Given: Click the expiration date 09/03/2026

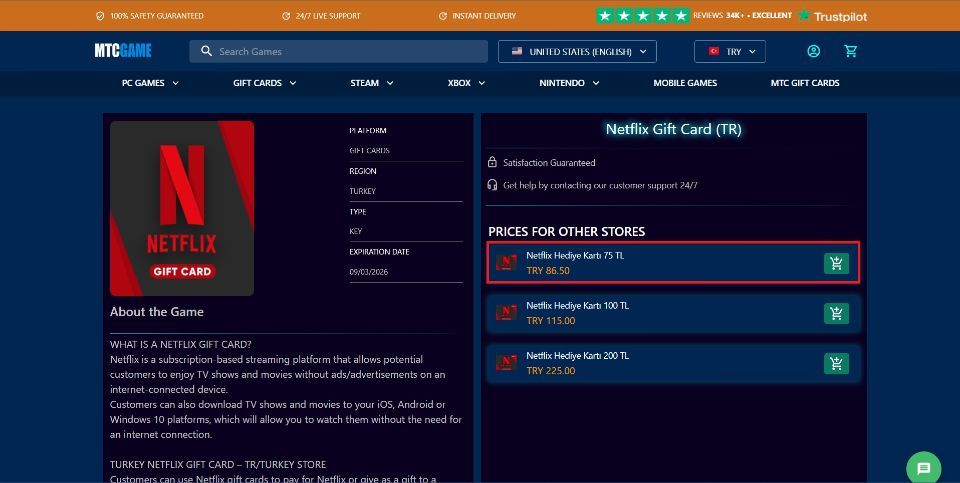Looking at the screenshot, I should (x=369, y=272).
